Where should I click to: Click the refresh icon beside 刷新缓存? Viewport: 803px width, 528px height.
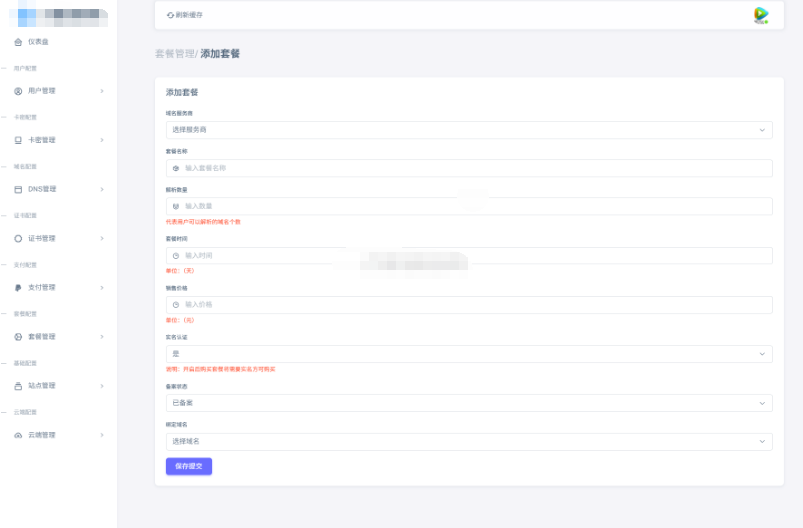[170, 15]
